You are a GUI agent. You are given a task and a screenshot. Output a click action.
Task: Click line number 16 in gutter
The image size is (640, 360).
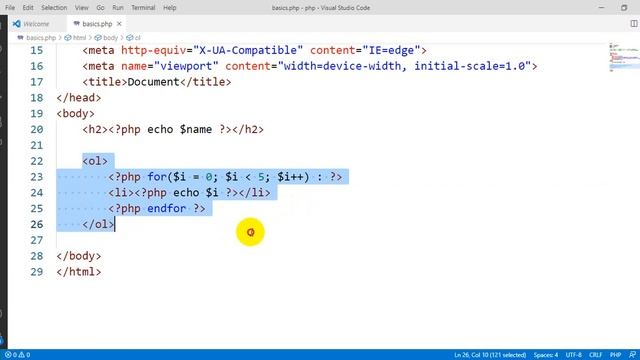pos(36,66)
